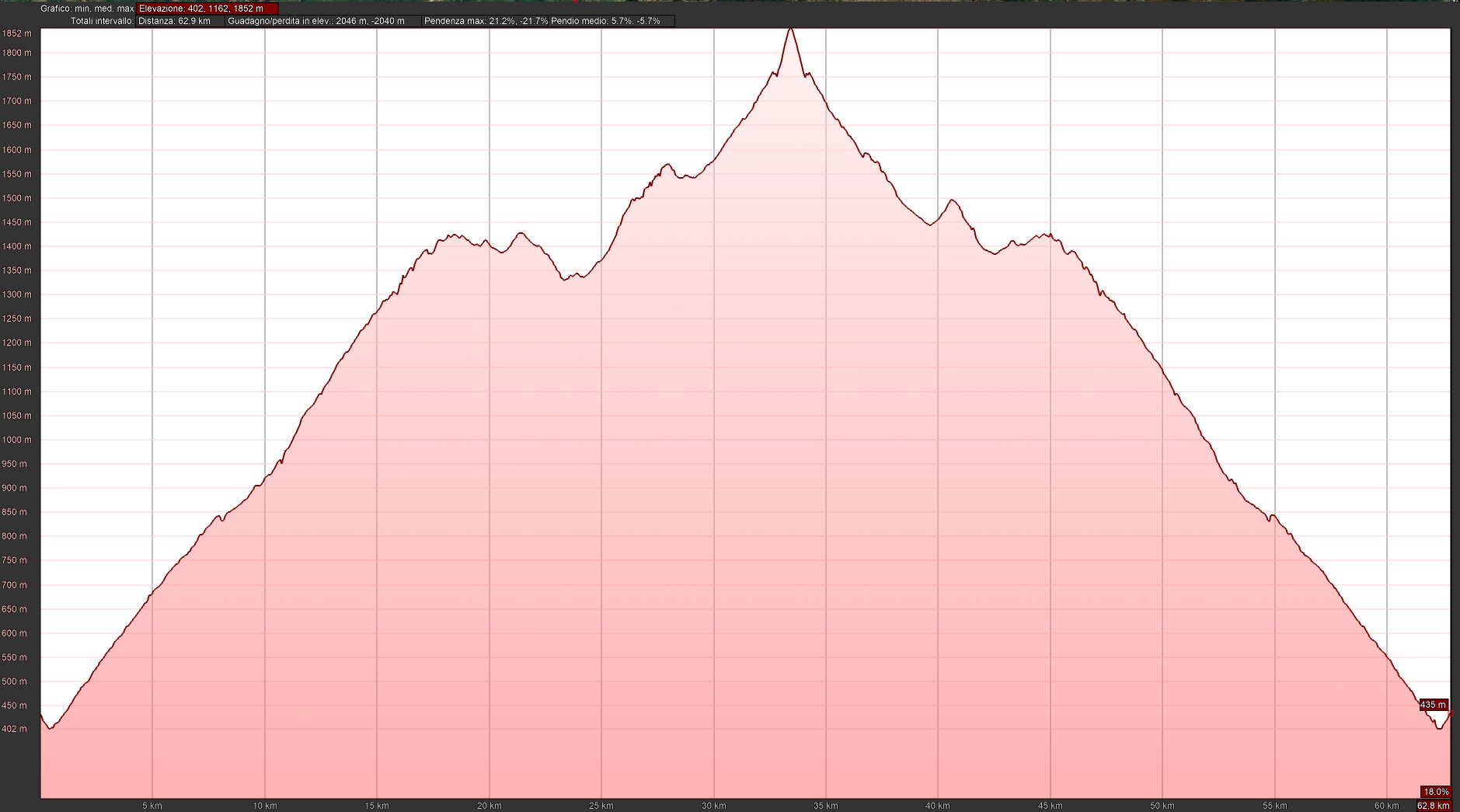
Task: Click the 435 m elevation cursor label
Action: click(1433, 705)
